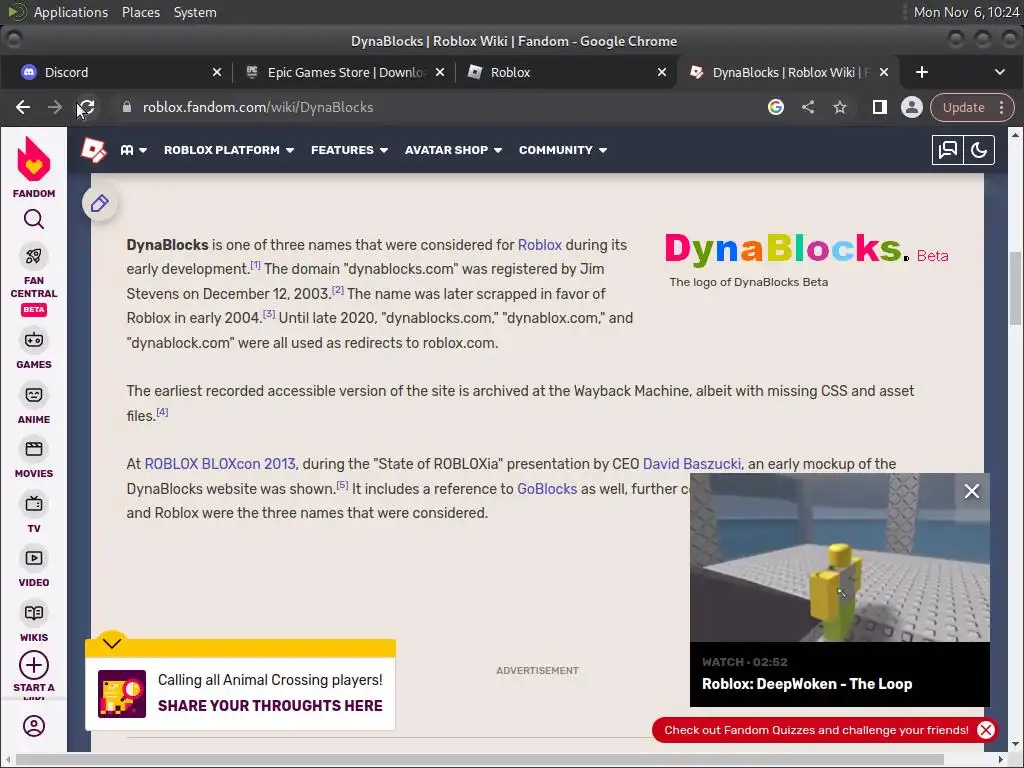Click the clock in top panel
The image size is (1024, 768).
click(x=966, y=12)
